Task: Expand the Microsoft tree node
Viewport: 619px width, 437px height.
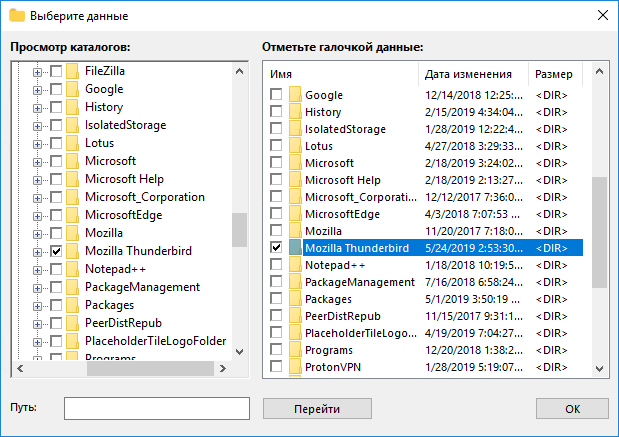Action: coord(37,162)
